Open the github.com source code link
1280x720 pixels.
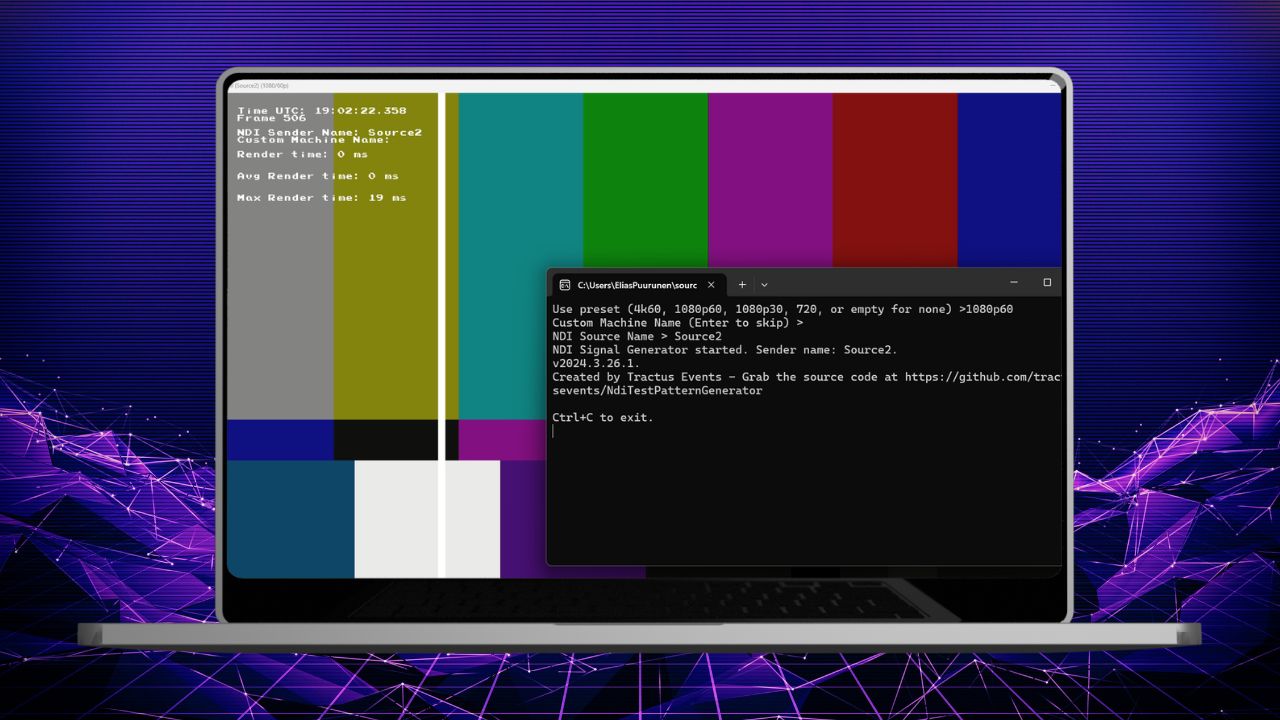coord(982,377)
